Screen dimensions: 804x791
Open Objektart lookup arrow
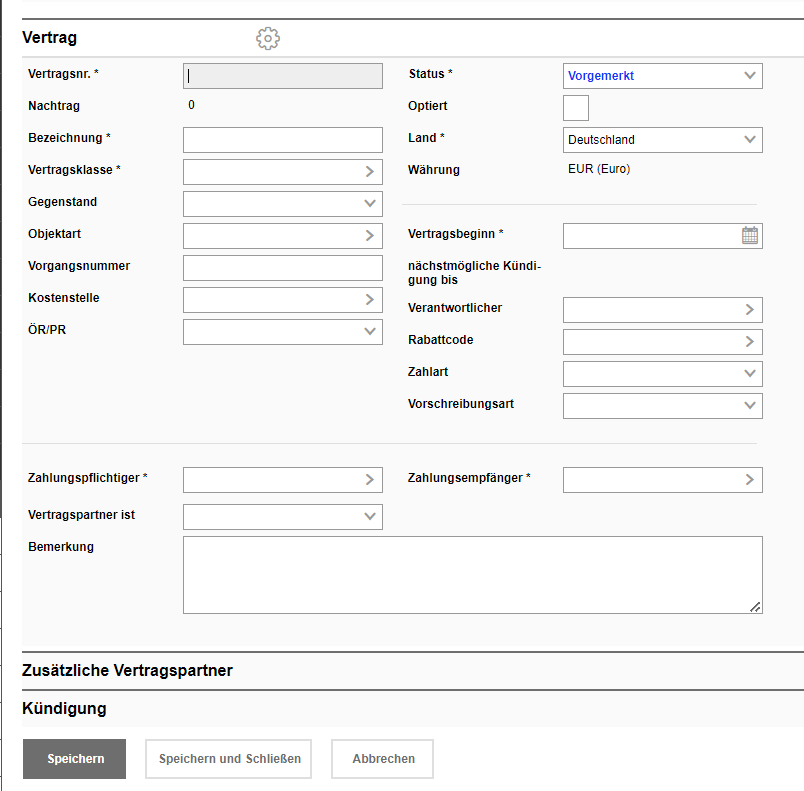369,236
